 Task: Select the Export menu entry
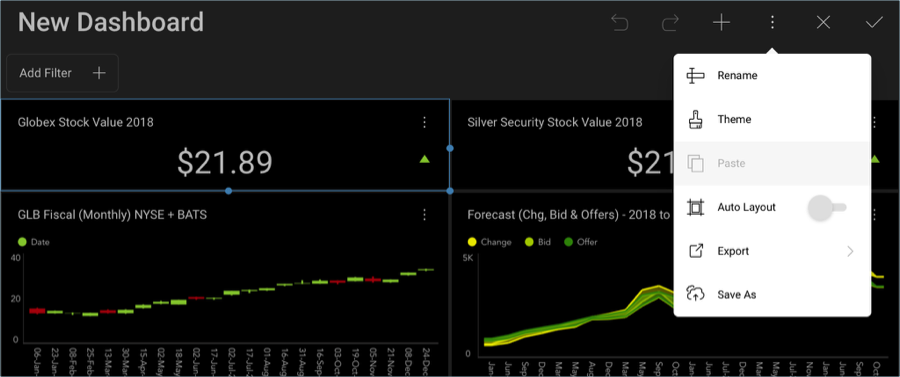[x=773, y=251]
